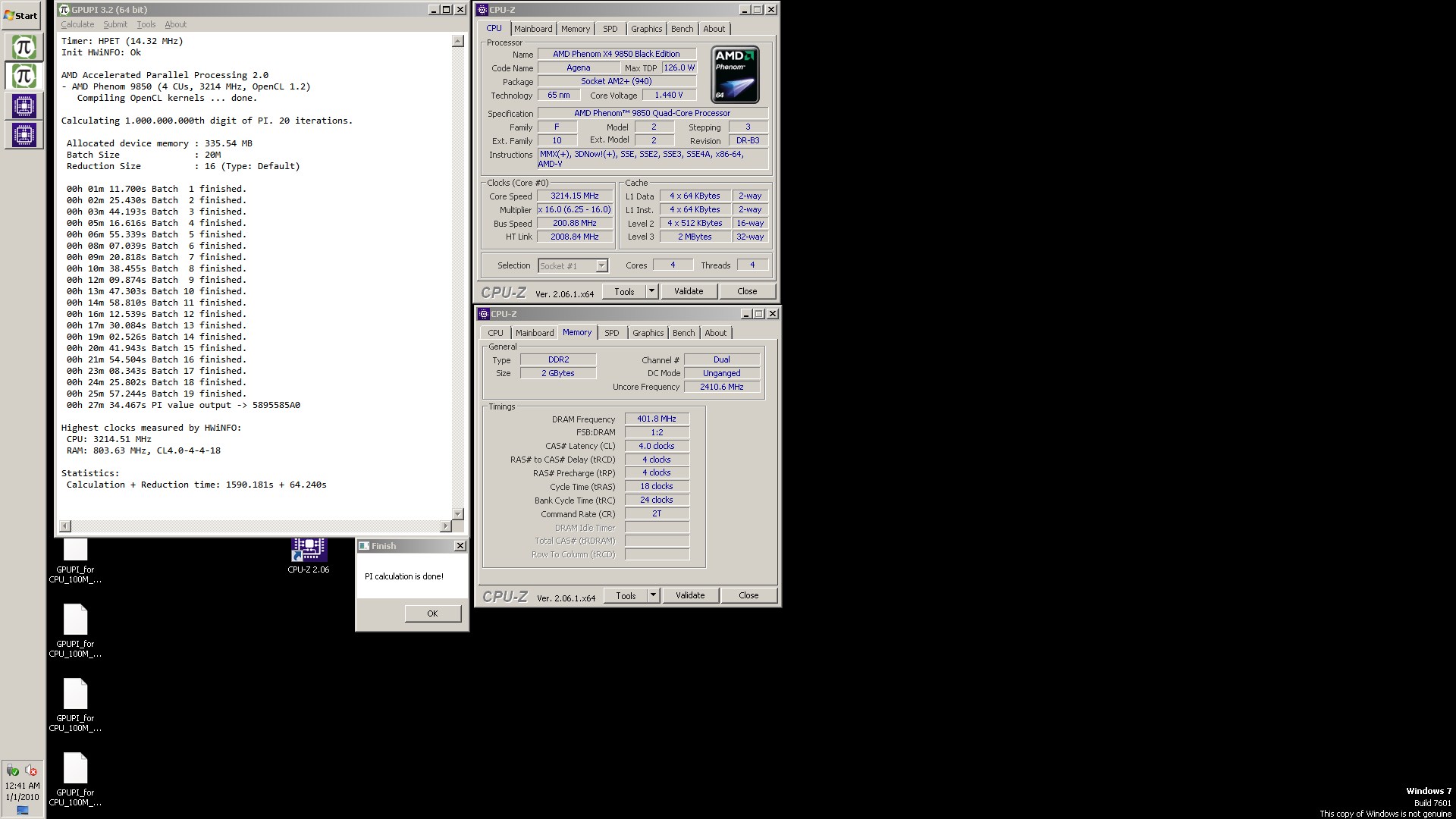Click Tools button in CPU-Z Memory window
This screenshot has width=1456, height=819.
626,595
